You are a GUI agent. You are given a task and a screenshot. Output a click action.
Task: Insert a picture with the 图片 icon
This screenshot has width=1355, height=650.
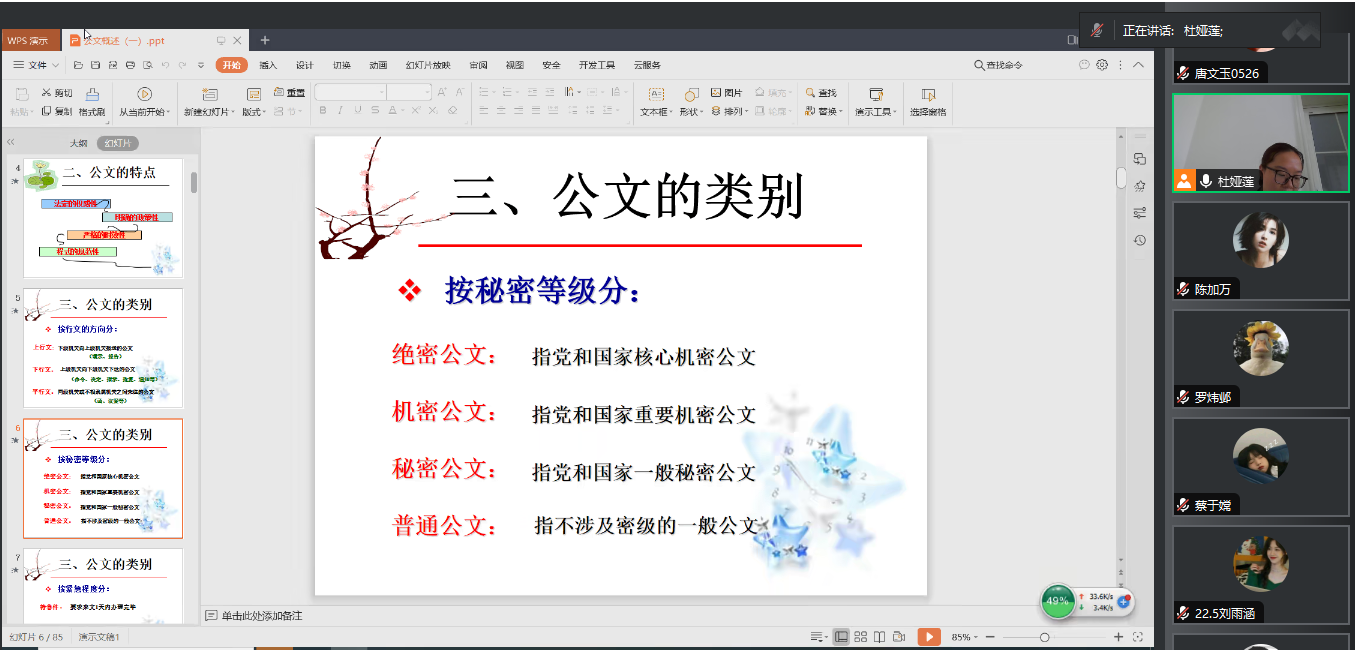pos(726,93)
